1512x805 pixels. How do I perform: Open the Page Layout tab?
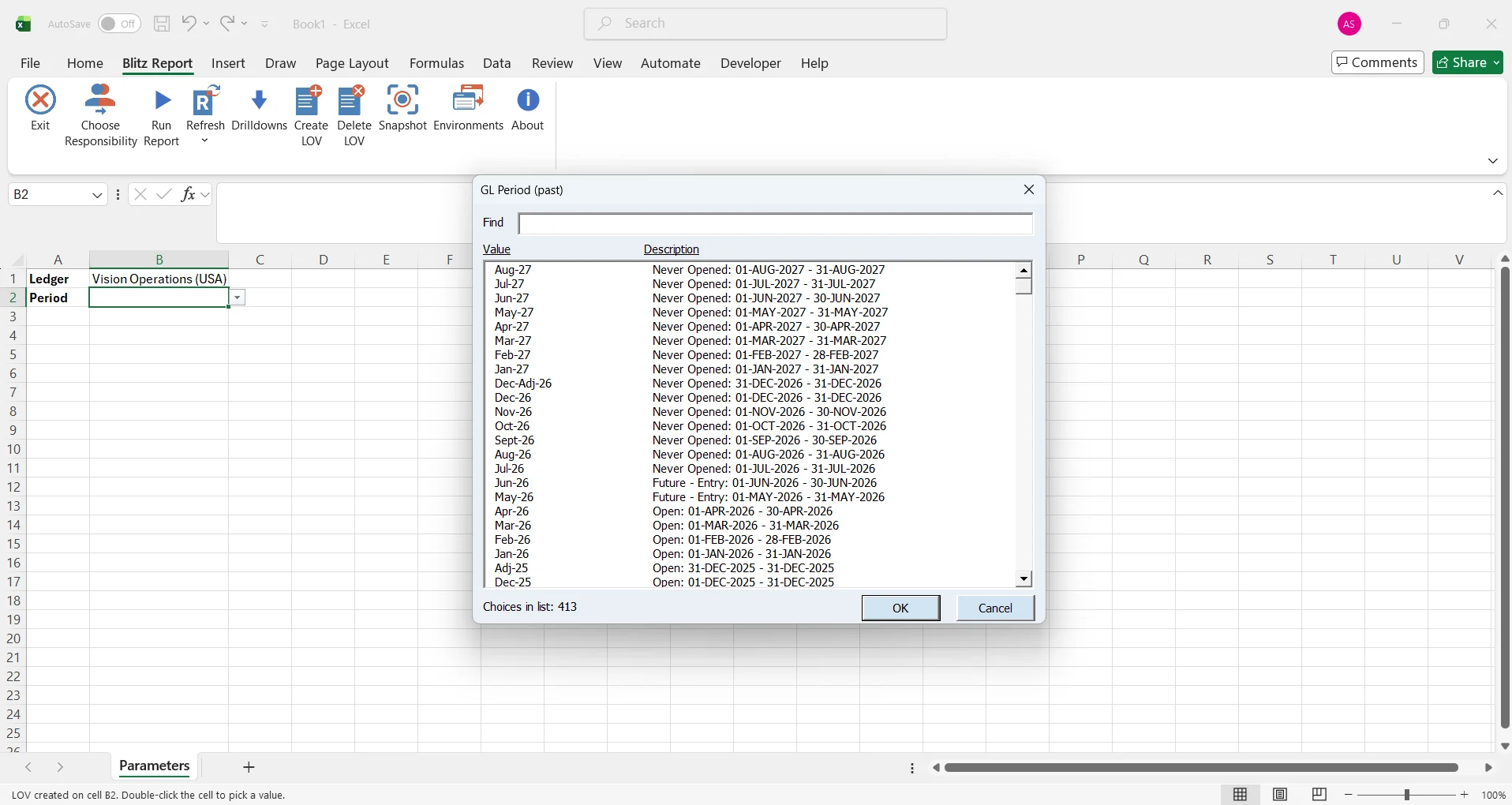(353, 63)
